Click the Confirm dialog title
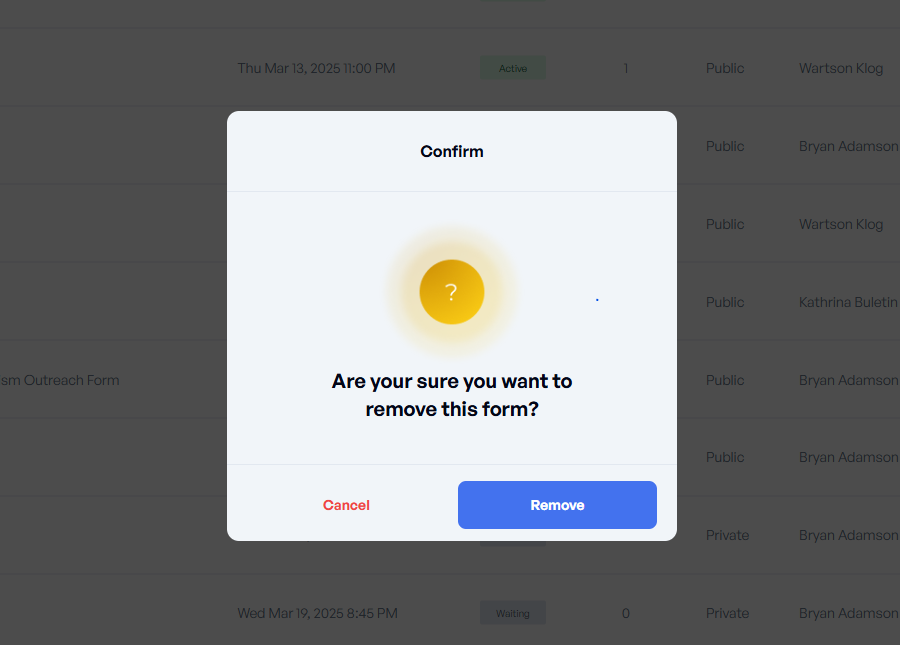The height and width of the screenshot is (645, 900). pyautogui.click(x=452, y=152)
